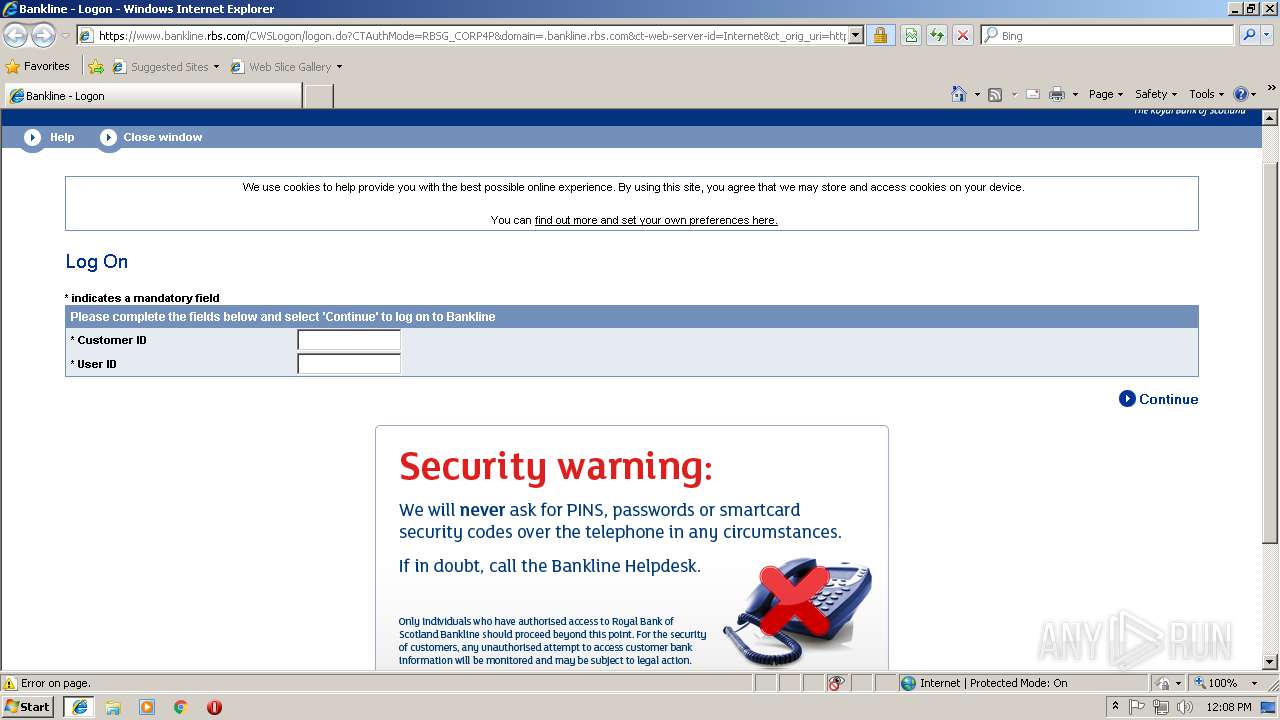Click the green Refresh arrows icon
The height and width of the screenshot is (720, 1280).
pos(937,35)
